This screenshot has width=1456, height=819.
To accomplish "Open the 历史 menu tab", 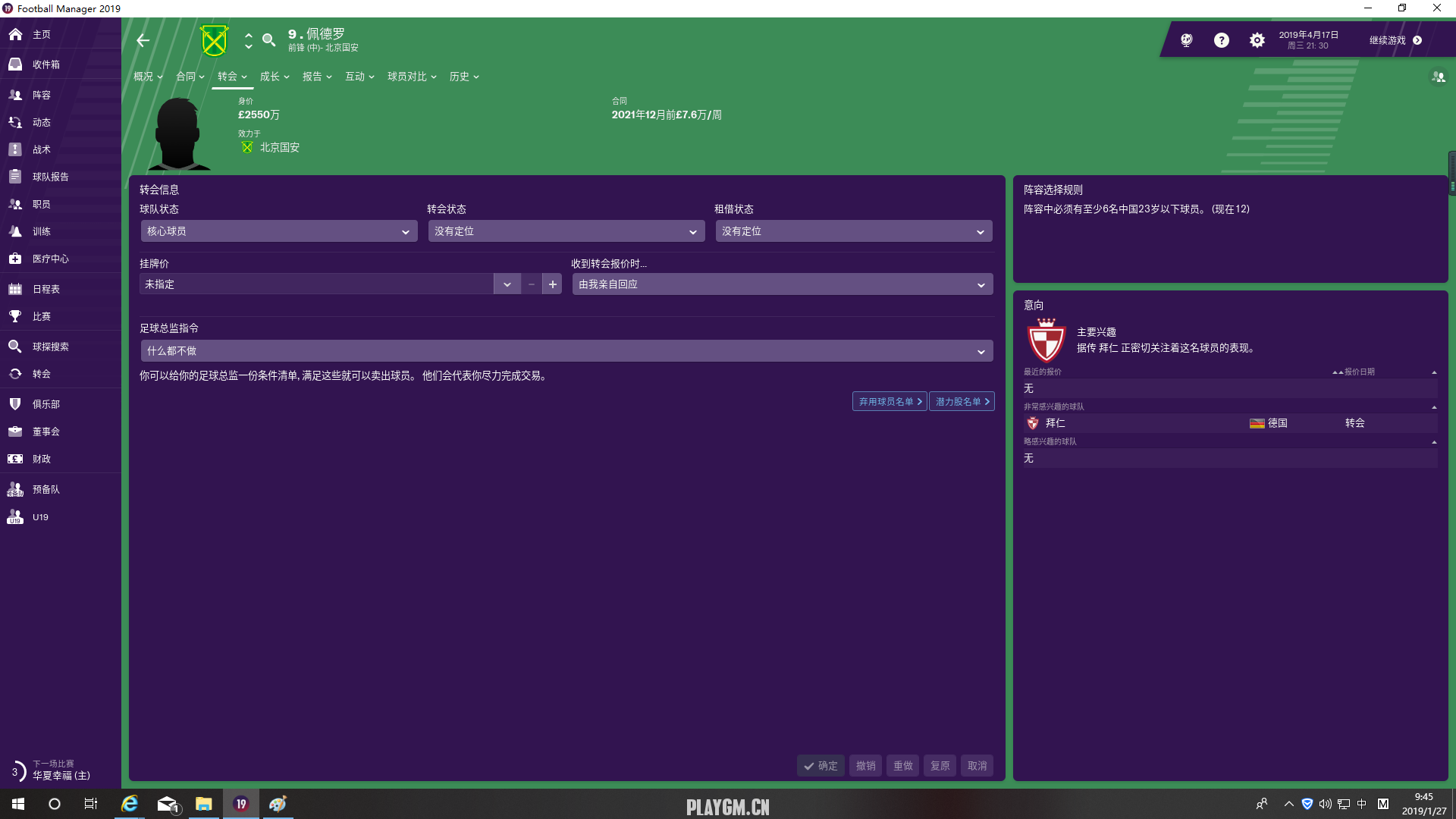I will coord(463,77).
